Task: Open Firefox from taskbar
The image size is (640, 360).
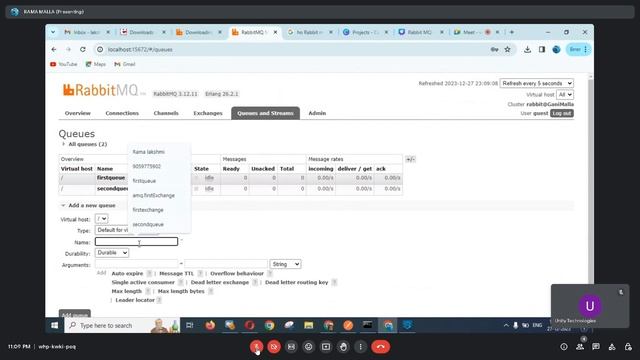Action: [210, 325]
